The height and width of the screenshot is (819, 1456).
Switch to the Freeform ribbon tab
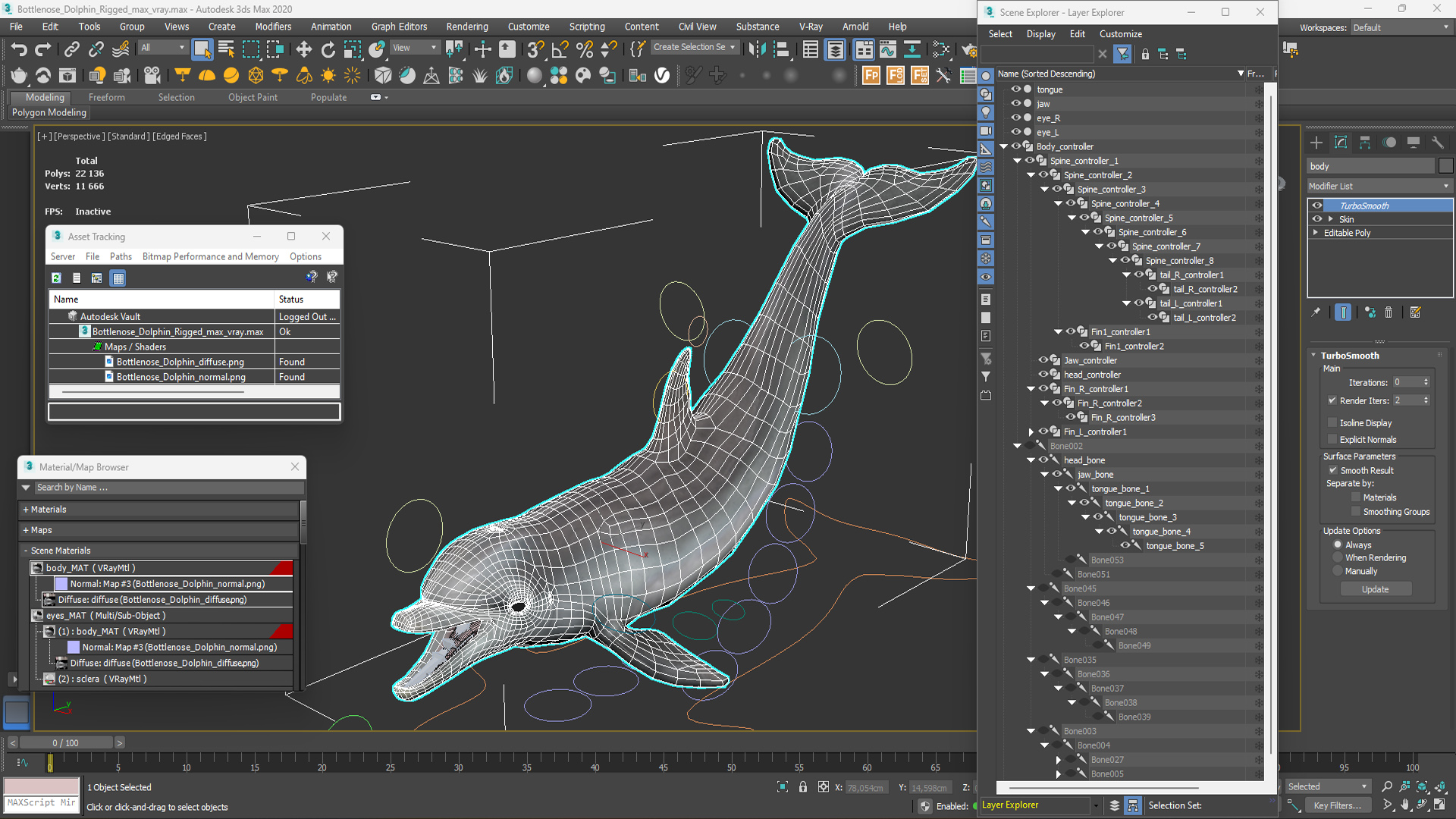(x=106, y=97)
